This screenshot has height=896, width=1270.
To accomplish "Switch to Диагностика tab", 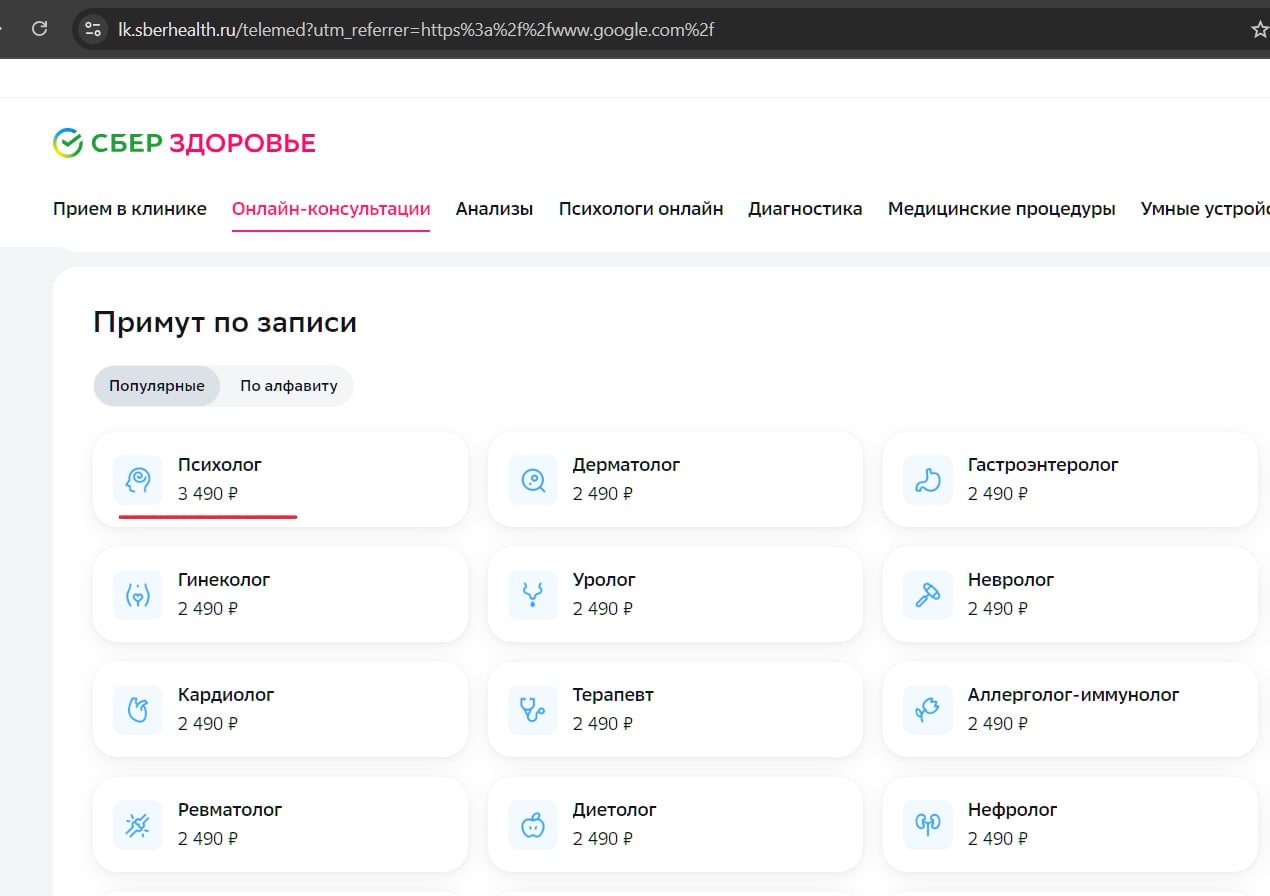I will point(805,209).
